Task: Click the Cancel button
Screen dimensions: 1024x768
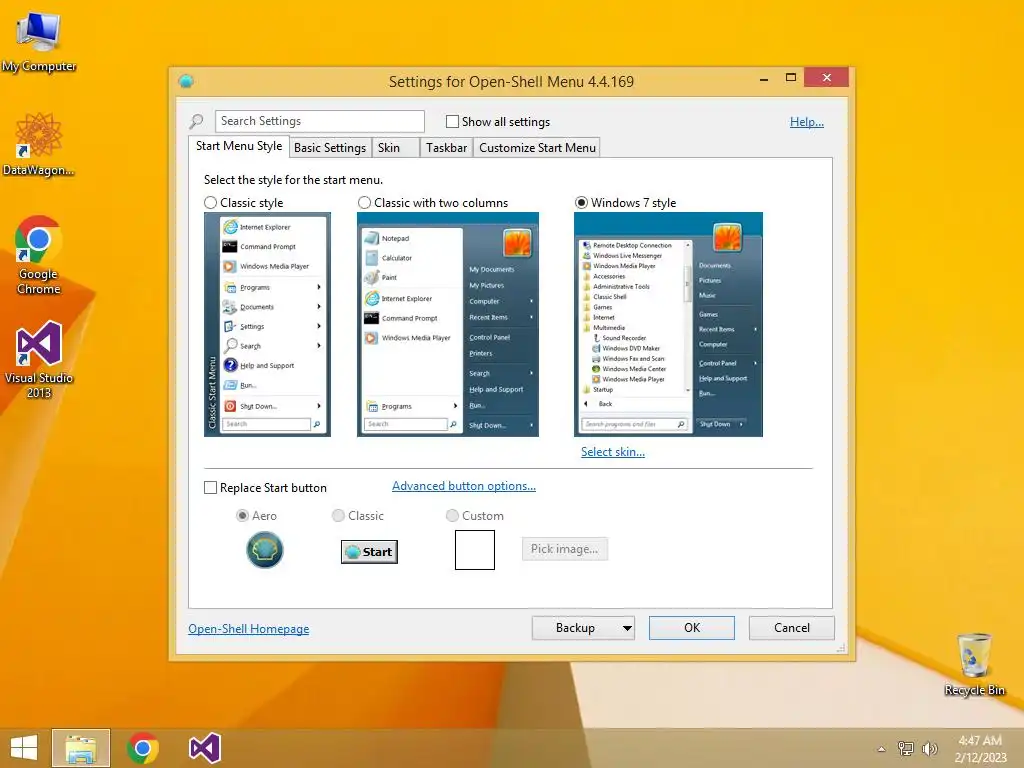Action: 792,628
